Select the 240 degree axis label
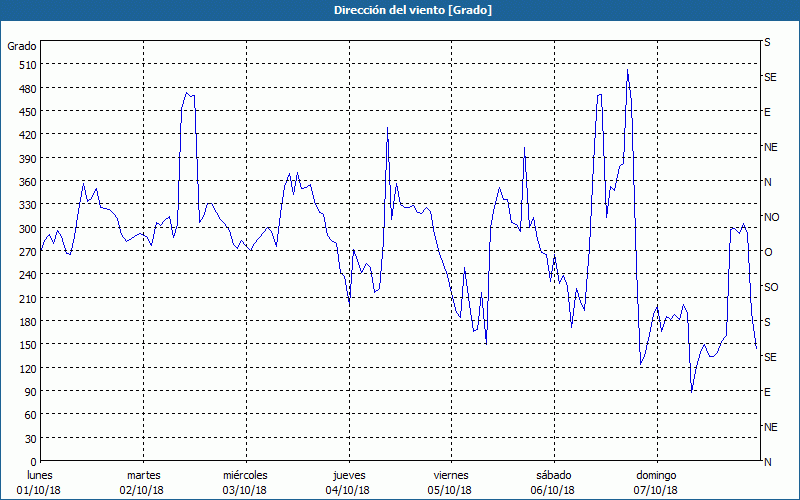Image resolution: width=800 pixels, height=500 pixels. [28, 276]
